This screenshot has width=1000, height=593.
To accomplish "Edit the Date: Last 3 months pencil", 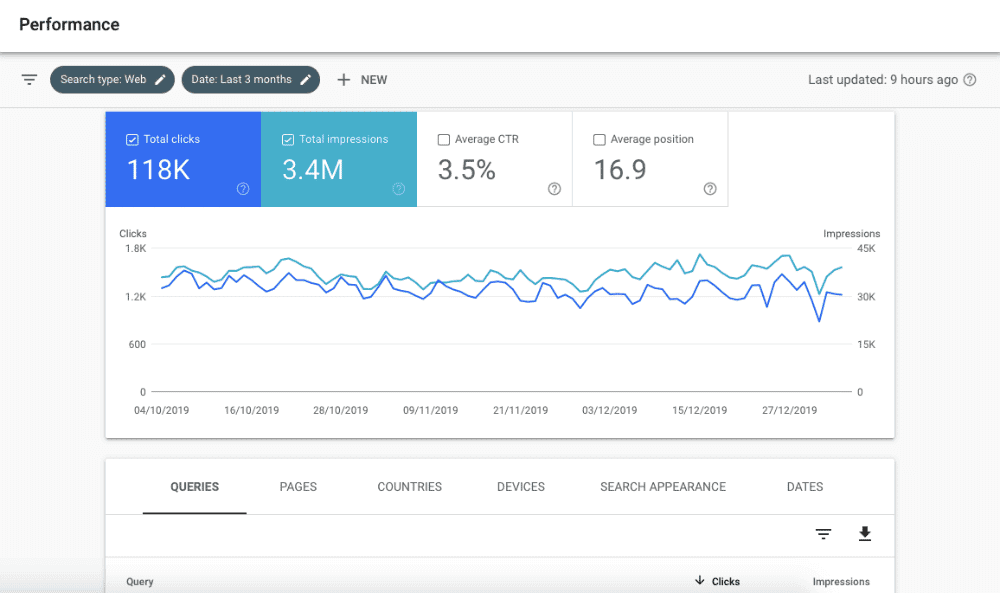I will (305, 80).
